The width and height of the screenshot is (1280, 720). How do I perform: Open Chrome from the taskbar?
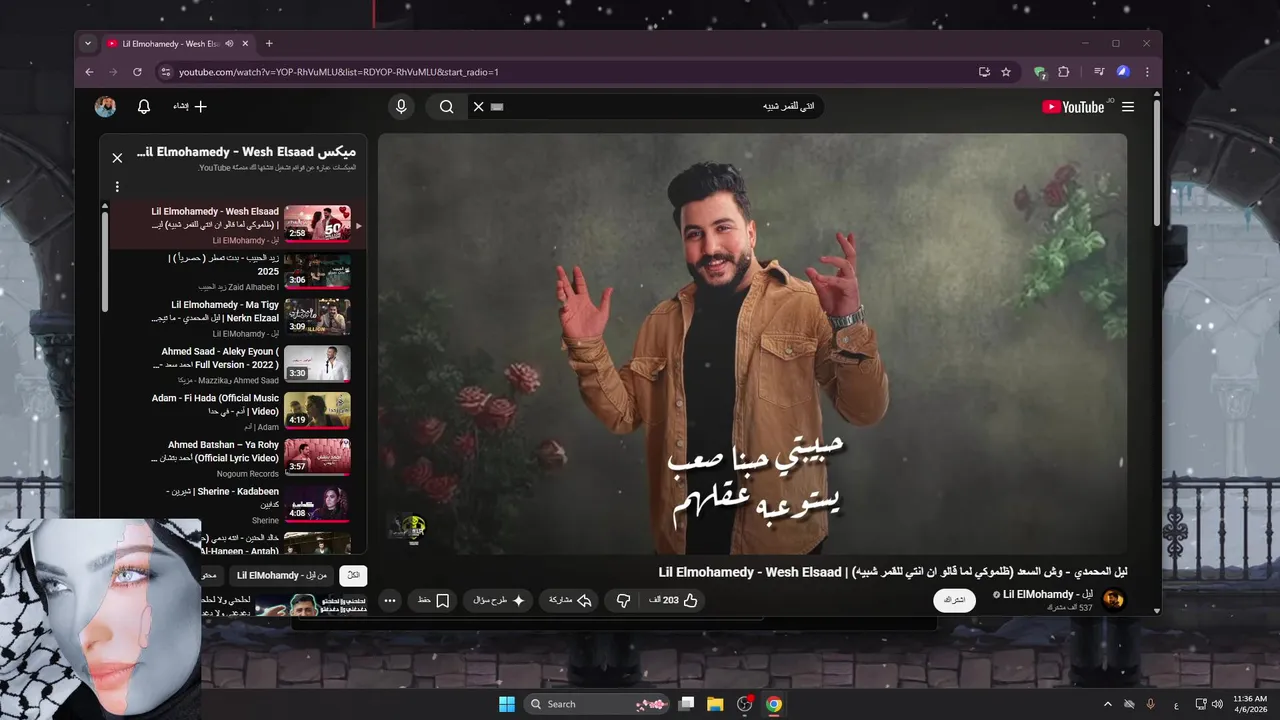coord(773,704)
